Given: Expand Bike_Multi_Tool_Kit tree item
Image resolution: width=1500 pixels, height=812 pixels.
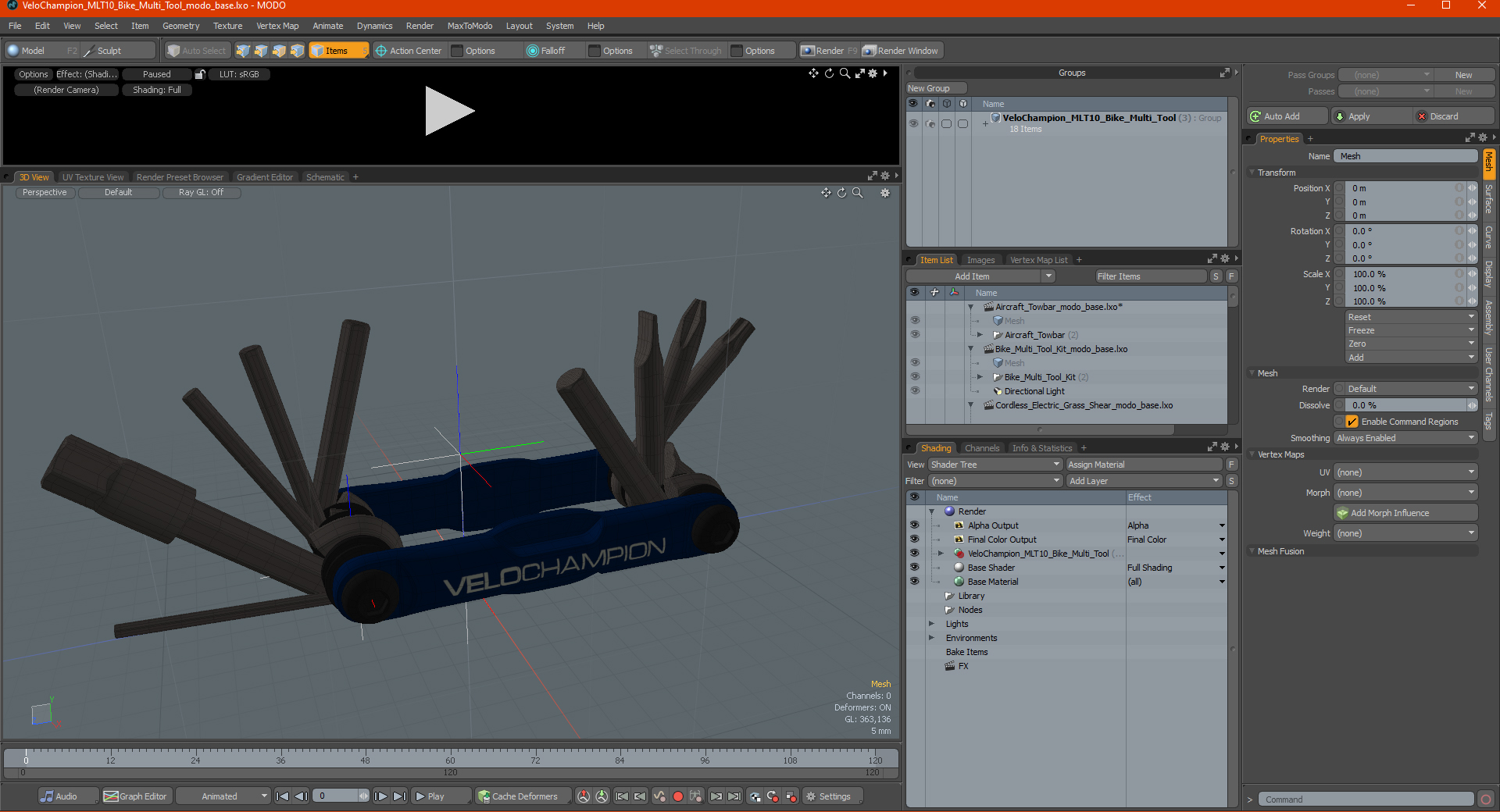Looking at the screenshot, I should 980,377.
